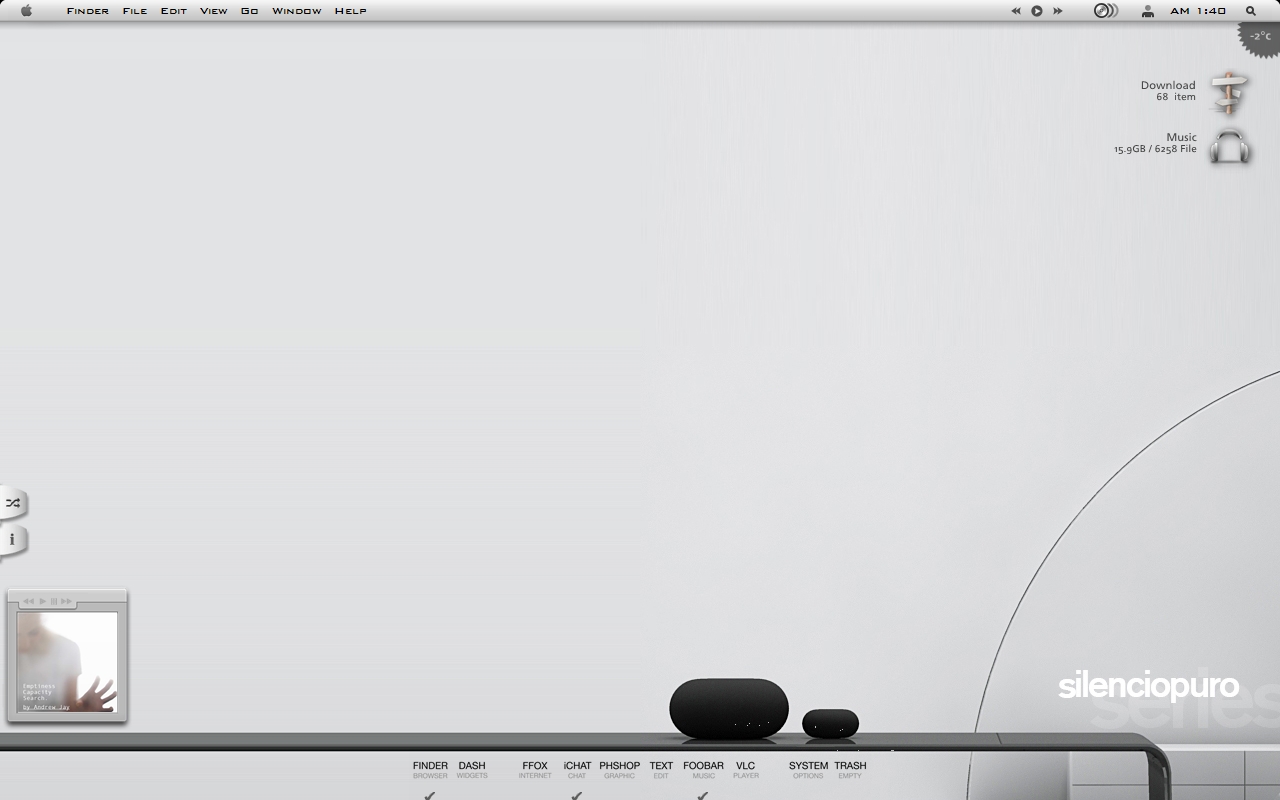
Task: Open TRASH Empty in the dock
Action: pos(850,769)
